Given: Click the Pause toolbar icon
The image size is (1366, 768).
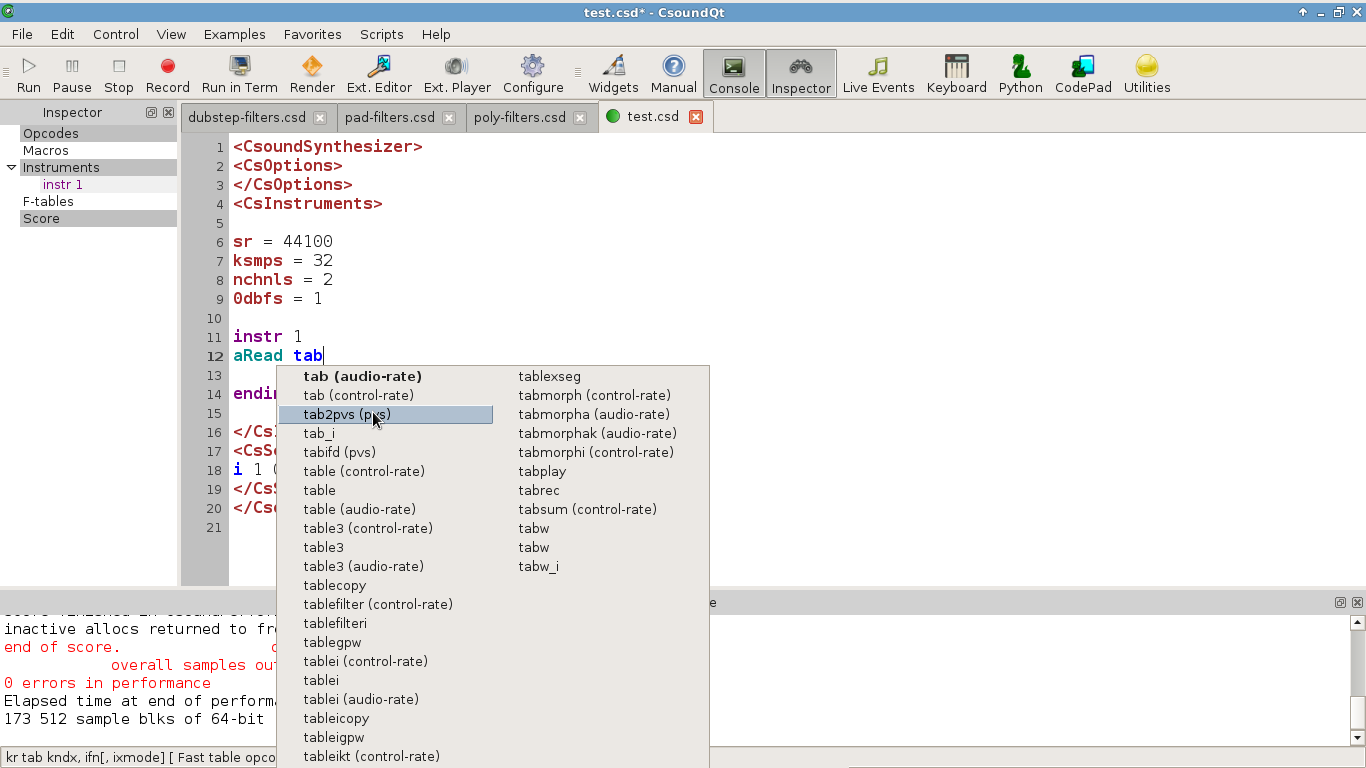Looking at the screenshot, I should click(72, 74).
